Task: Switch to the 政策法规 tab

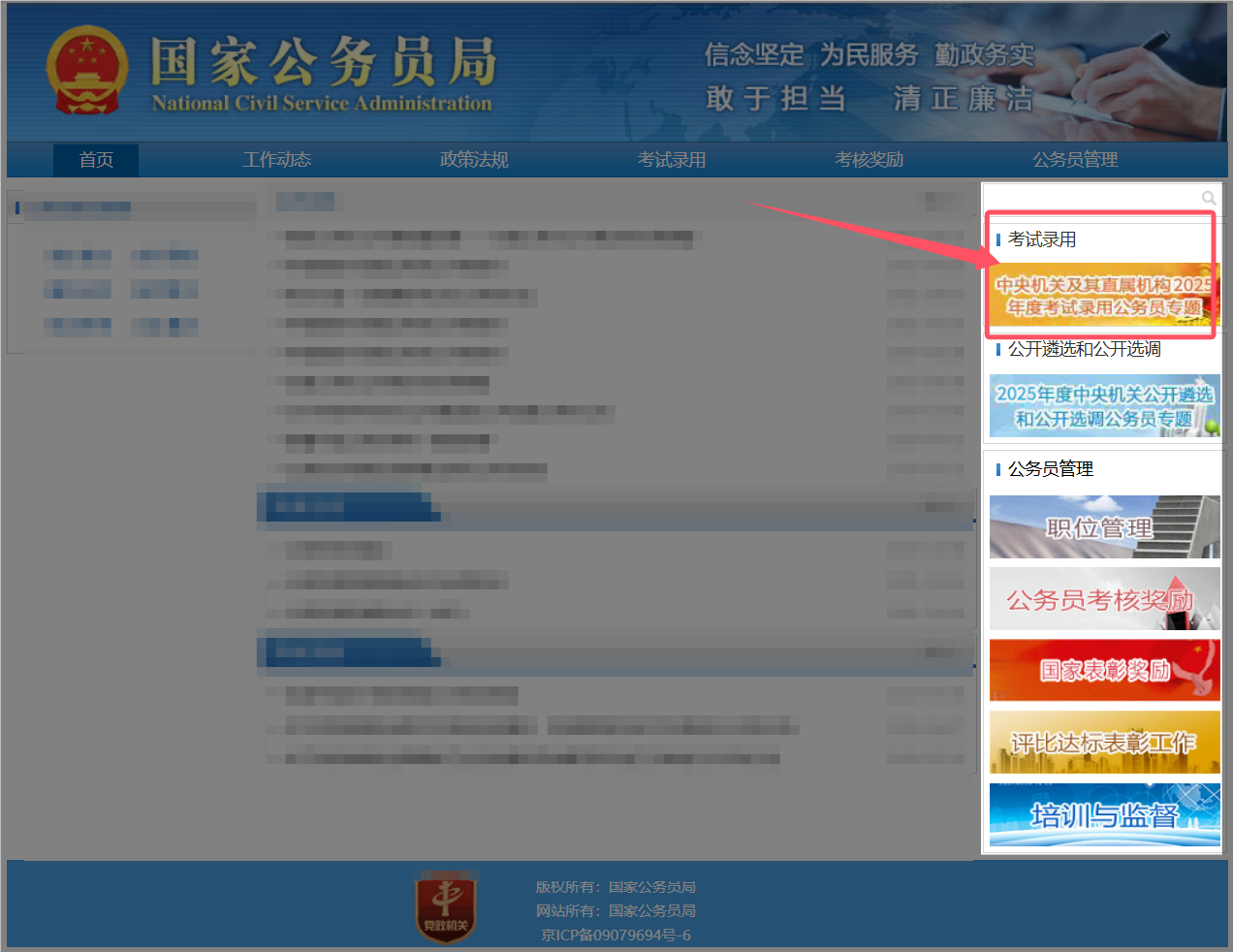Action: (x=474, y=159)
